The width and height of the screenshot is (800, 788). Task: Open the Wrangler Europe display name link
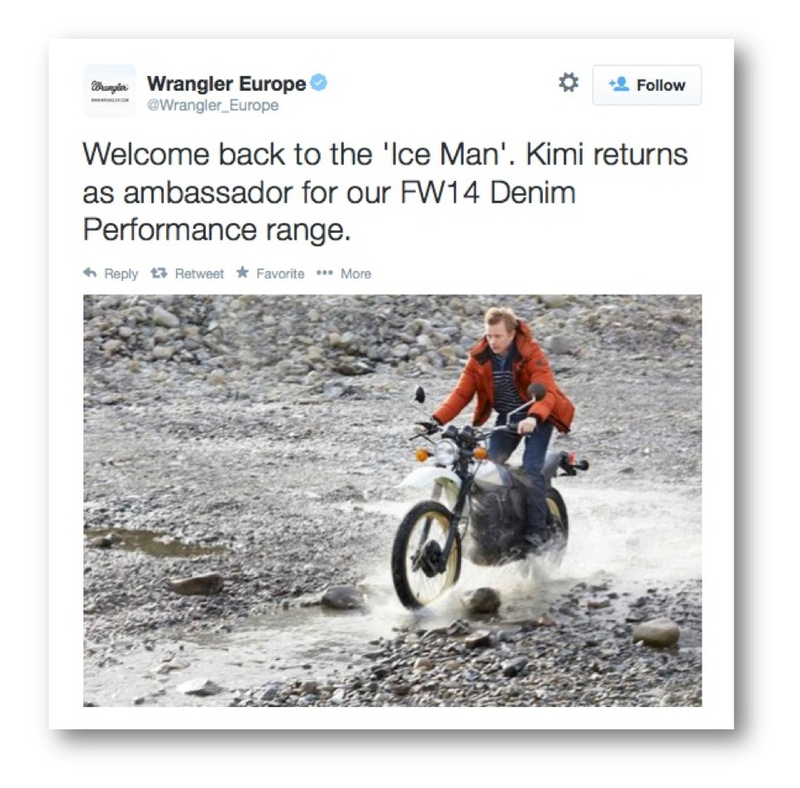coord(226,83)
